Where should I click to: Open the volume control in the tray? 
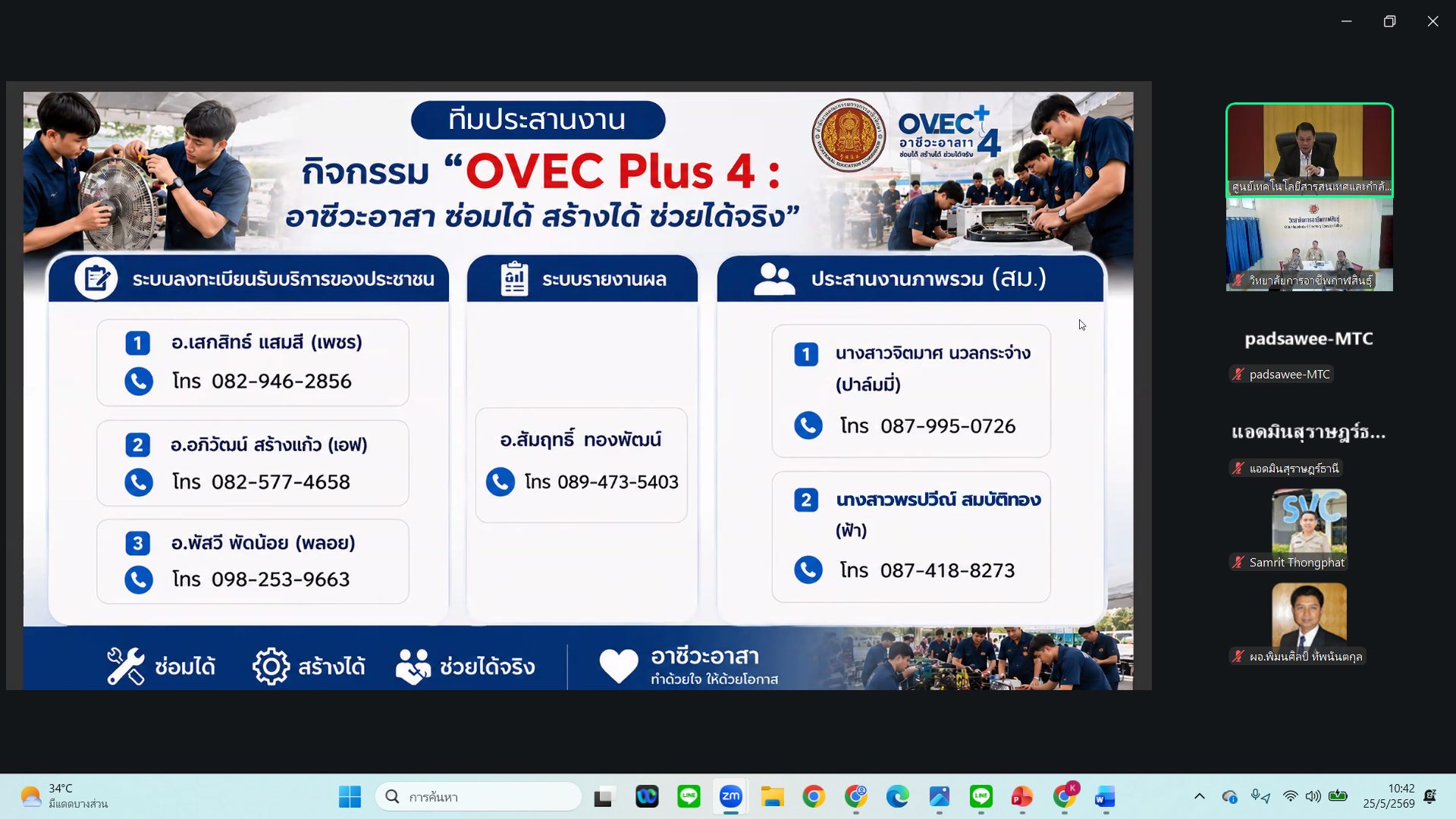click(x=1313, y=796)
